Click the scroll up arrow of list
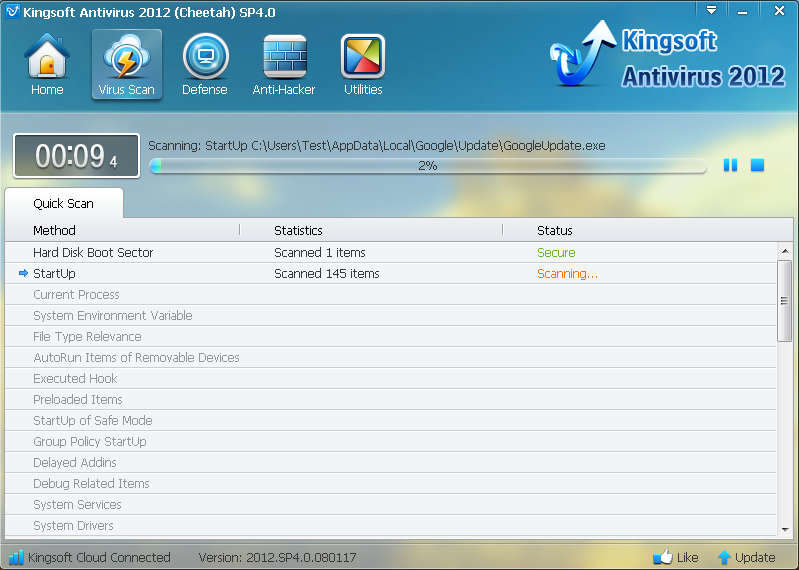 (785, 251)
